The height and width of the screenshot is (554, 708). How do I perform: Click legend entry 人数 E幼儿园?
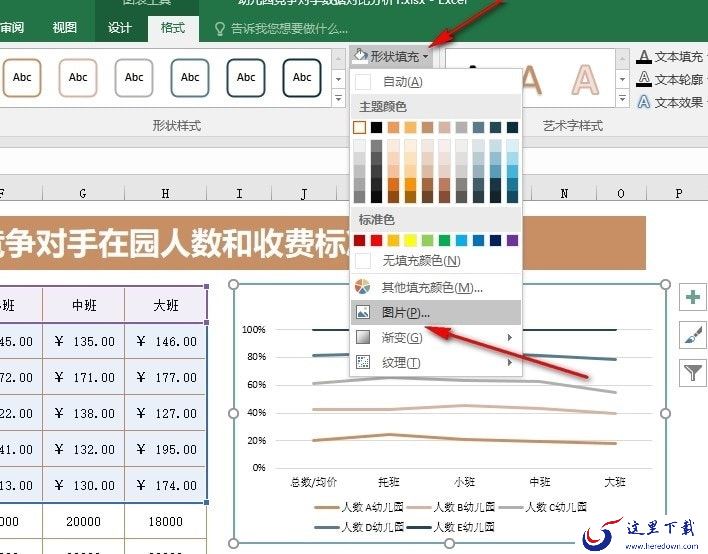point(451,527)
